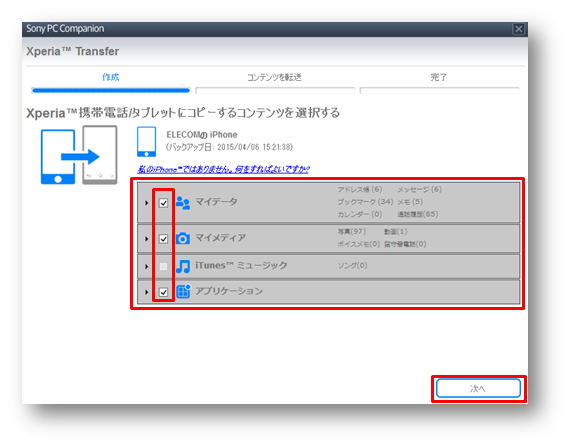Click the バックアップ日 date text
Viewport: 570px width, 446px height.
point(229,147)
